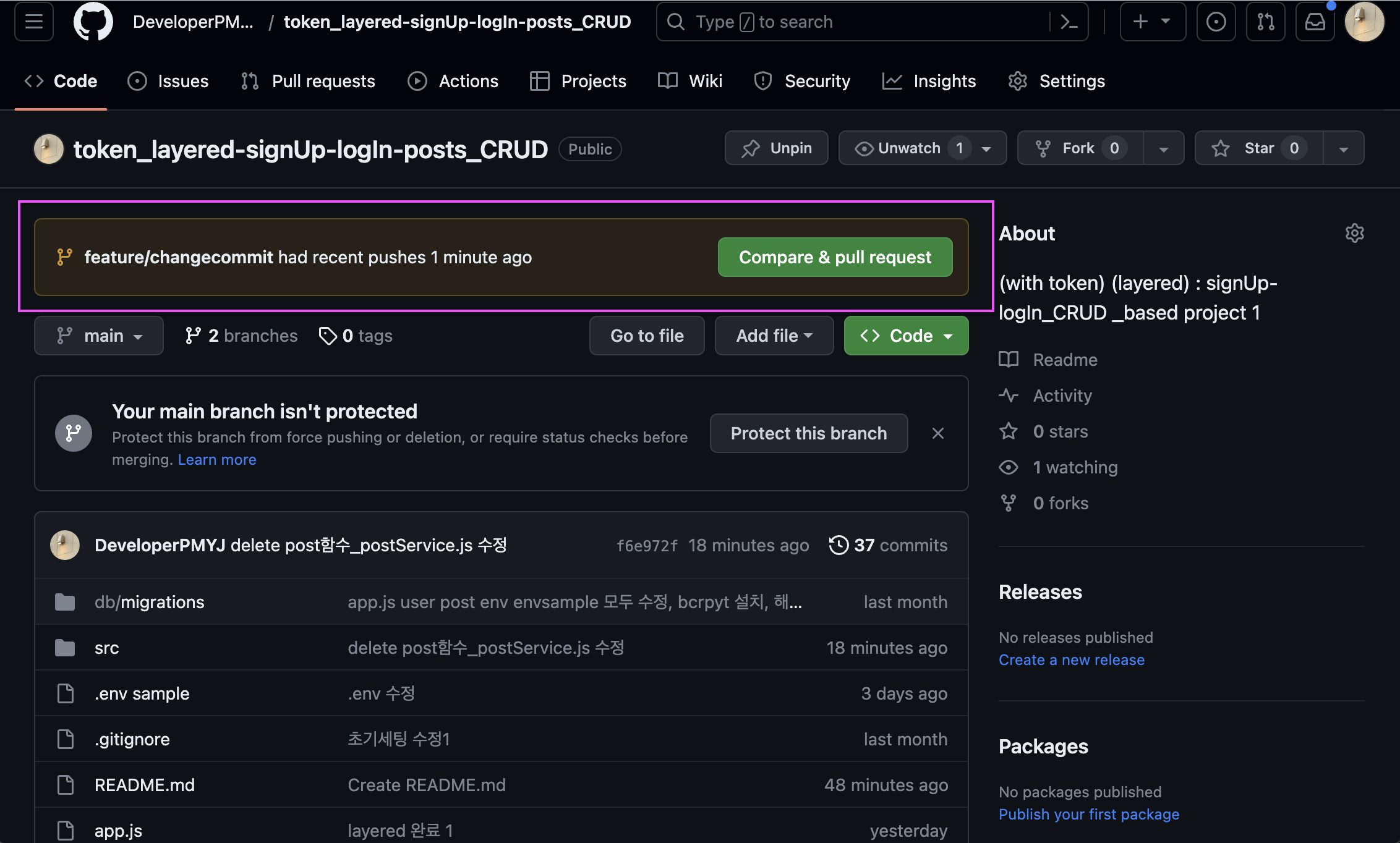
Task: Open the Add file dropdown
Action: 774,336
